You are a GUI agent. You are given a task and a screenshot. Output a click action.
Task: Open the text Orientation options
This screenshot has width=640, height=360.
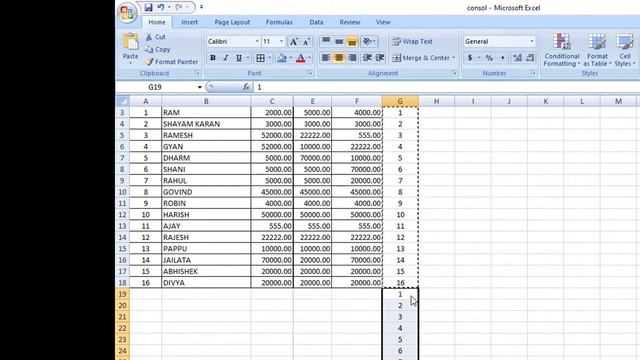click(369, 41)
